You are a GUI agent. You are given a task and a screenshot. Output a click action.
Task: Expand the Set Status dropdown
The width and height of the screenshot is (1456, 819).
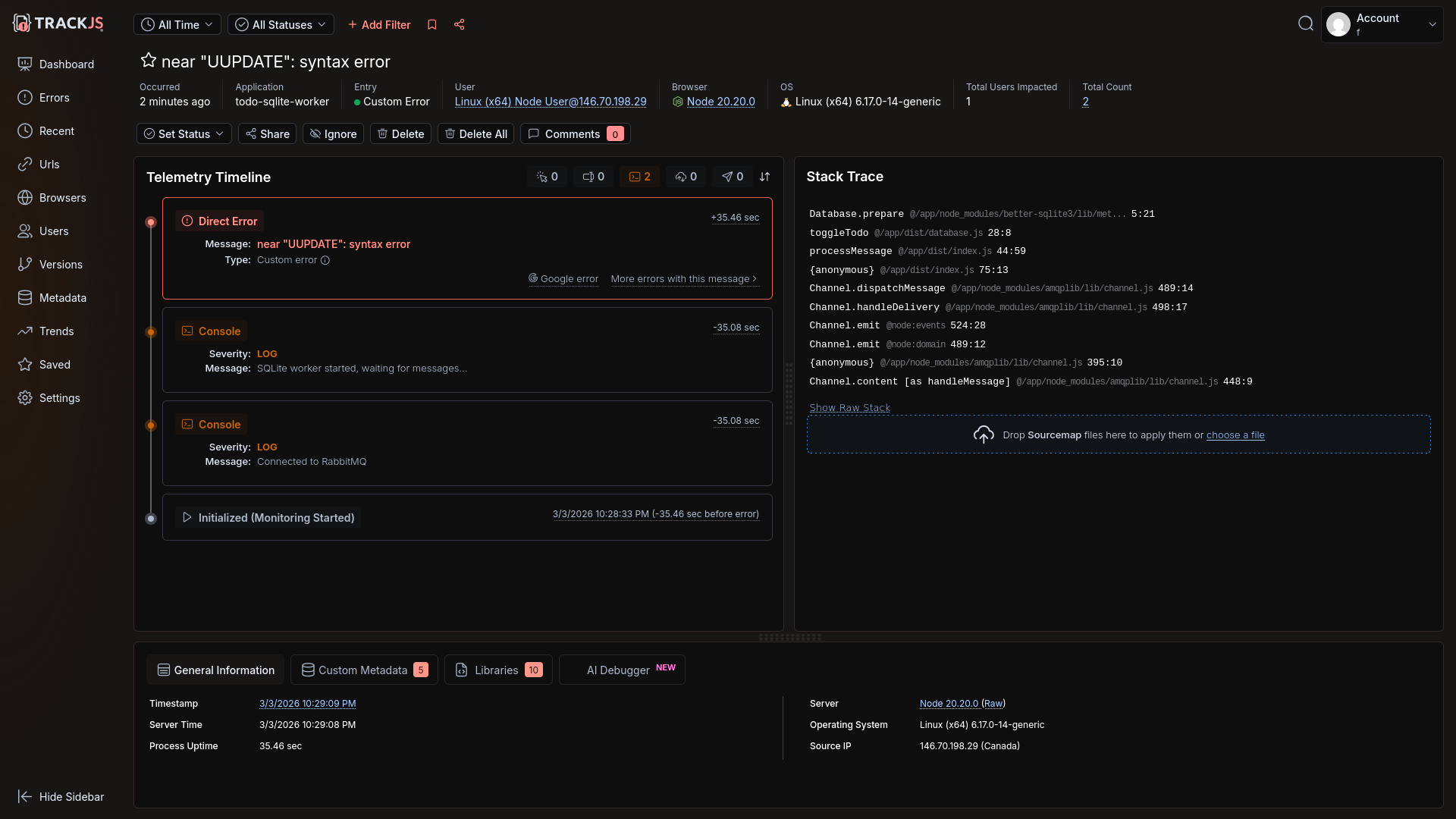(x=184, y=134)
